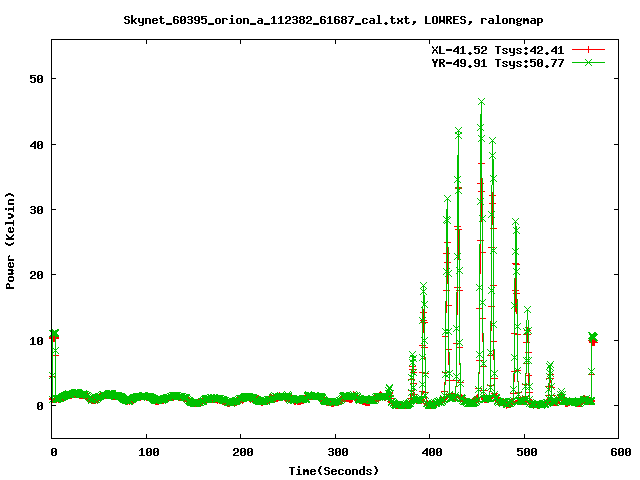Viewport: 640px width, 480px height.
Task: Click the Time(Seconds) x-axis label
Action: (334, 471)
